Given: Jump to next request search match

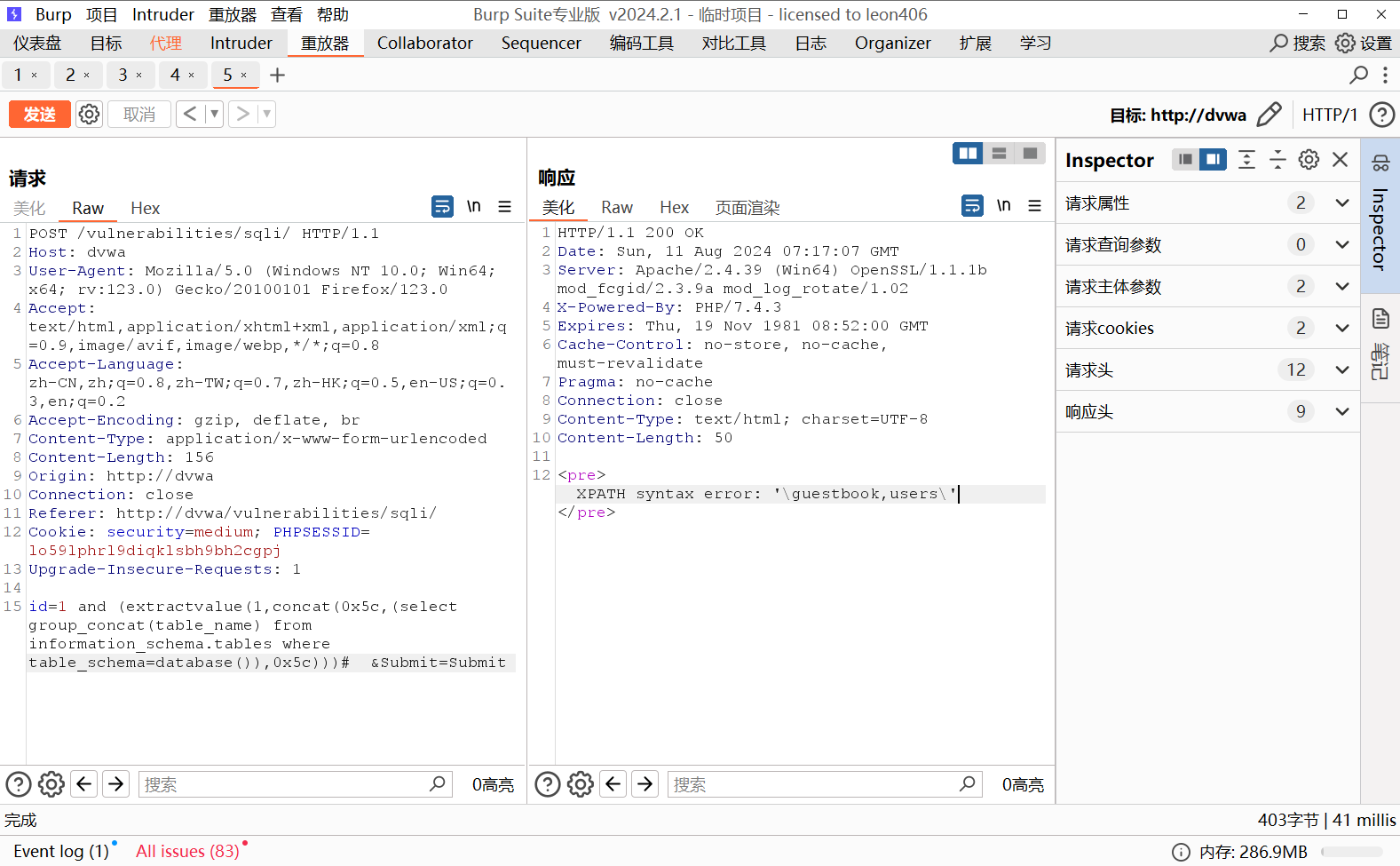Looking at the screenshot, I should point(115,783).
